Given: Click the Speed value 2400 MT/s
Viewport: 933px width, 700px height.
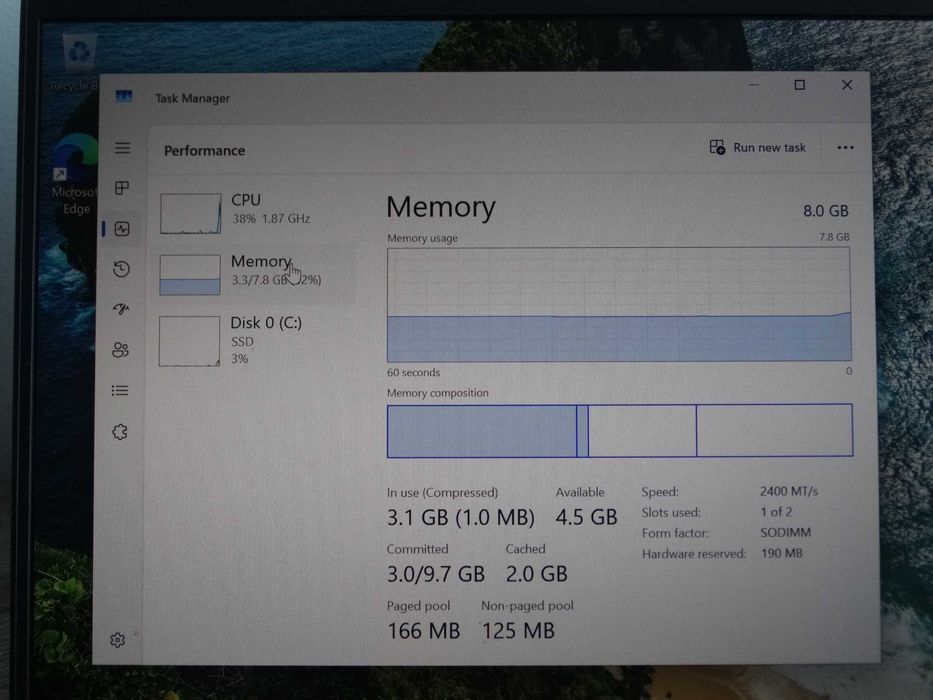Looking at the screenshot, I should pyautogui.click(x=788, y=491).
